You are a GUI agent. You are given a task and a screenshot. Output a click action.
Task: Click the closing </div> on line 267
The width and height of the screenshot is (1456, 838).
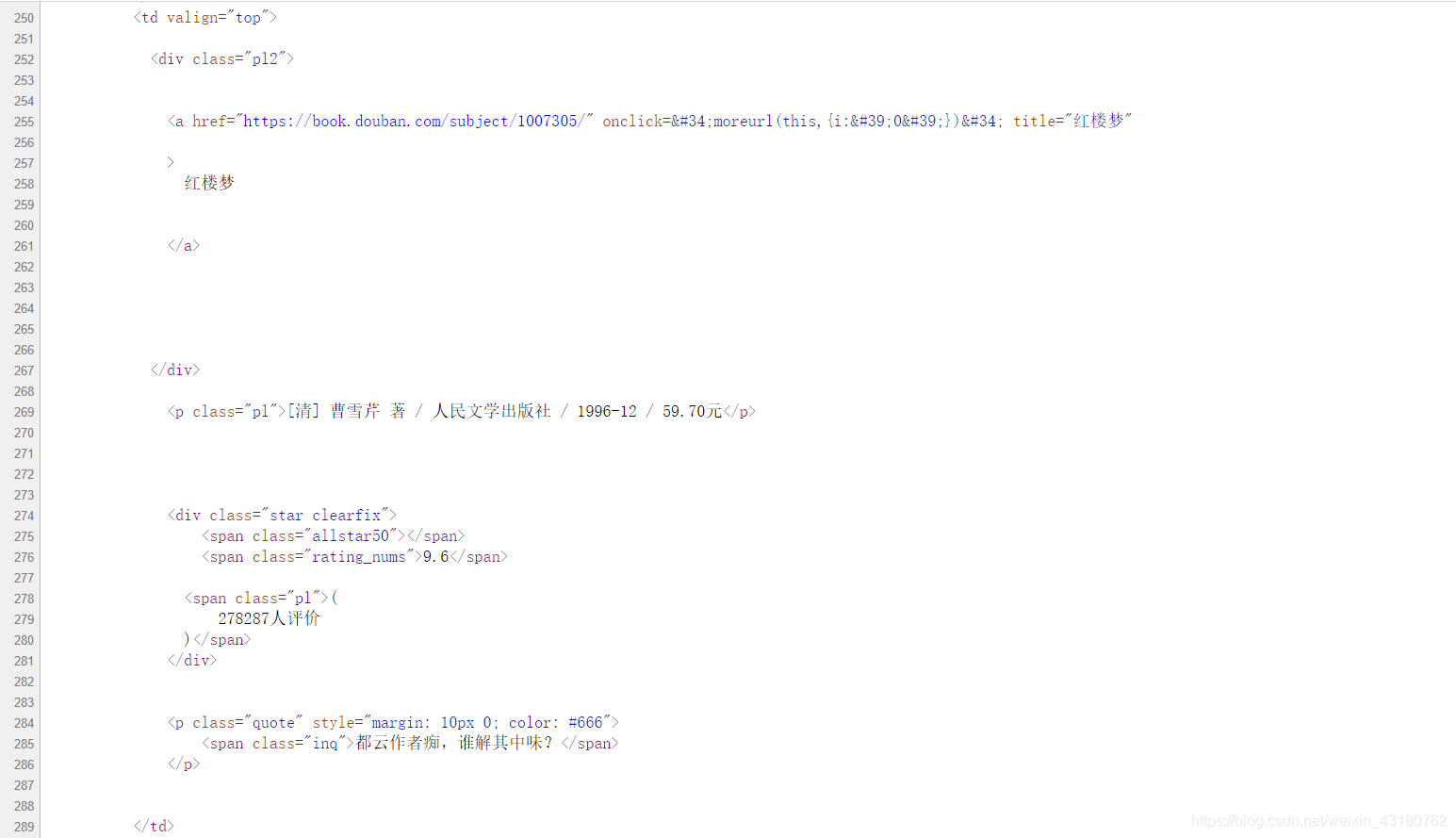175,370
